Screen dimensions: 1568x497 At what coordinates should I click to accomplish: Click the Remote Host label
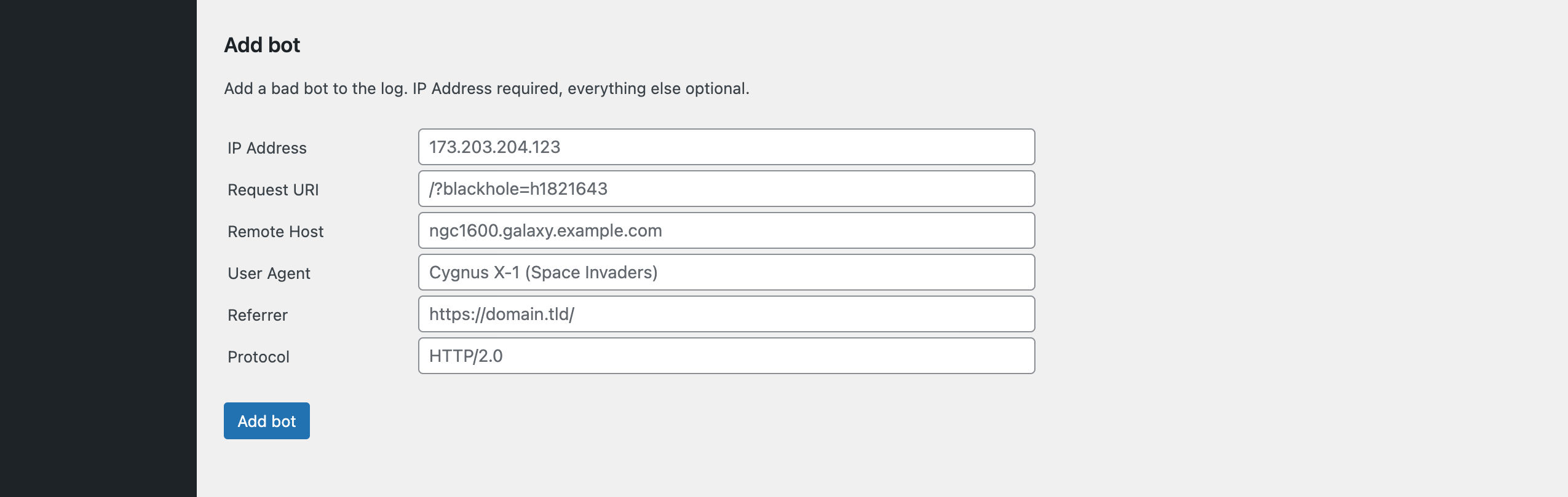(275, 232)
